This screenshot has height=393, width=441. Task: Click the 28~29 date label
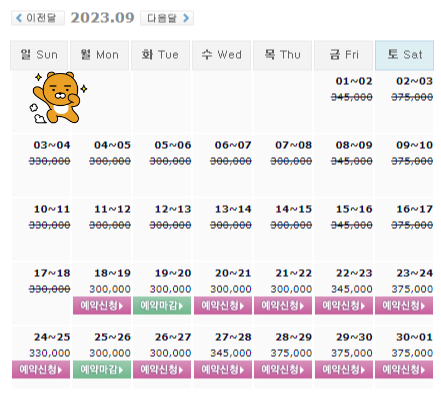click(293, 337)
